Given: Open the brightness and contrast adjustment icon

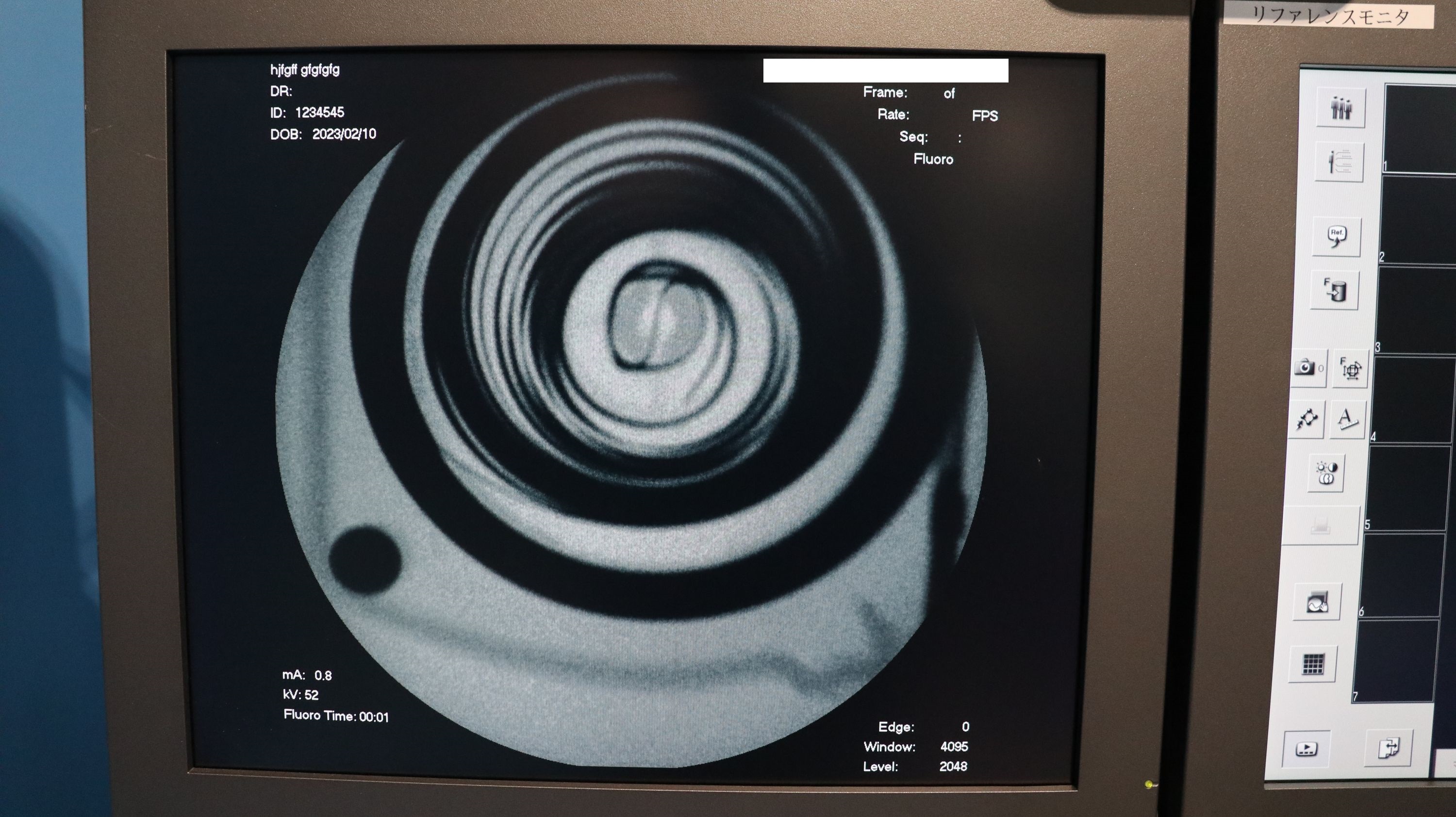Looking at the screenshot, I should [1326, 473].
